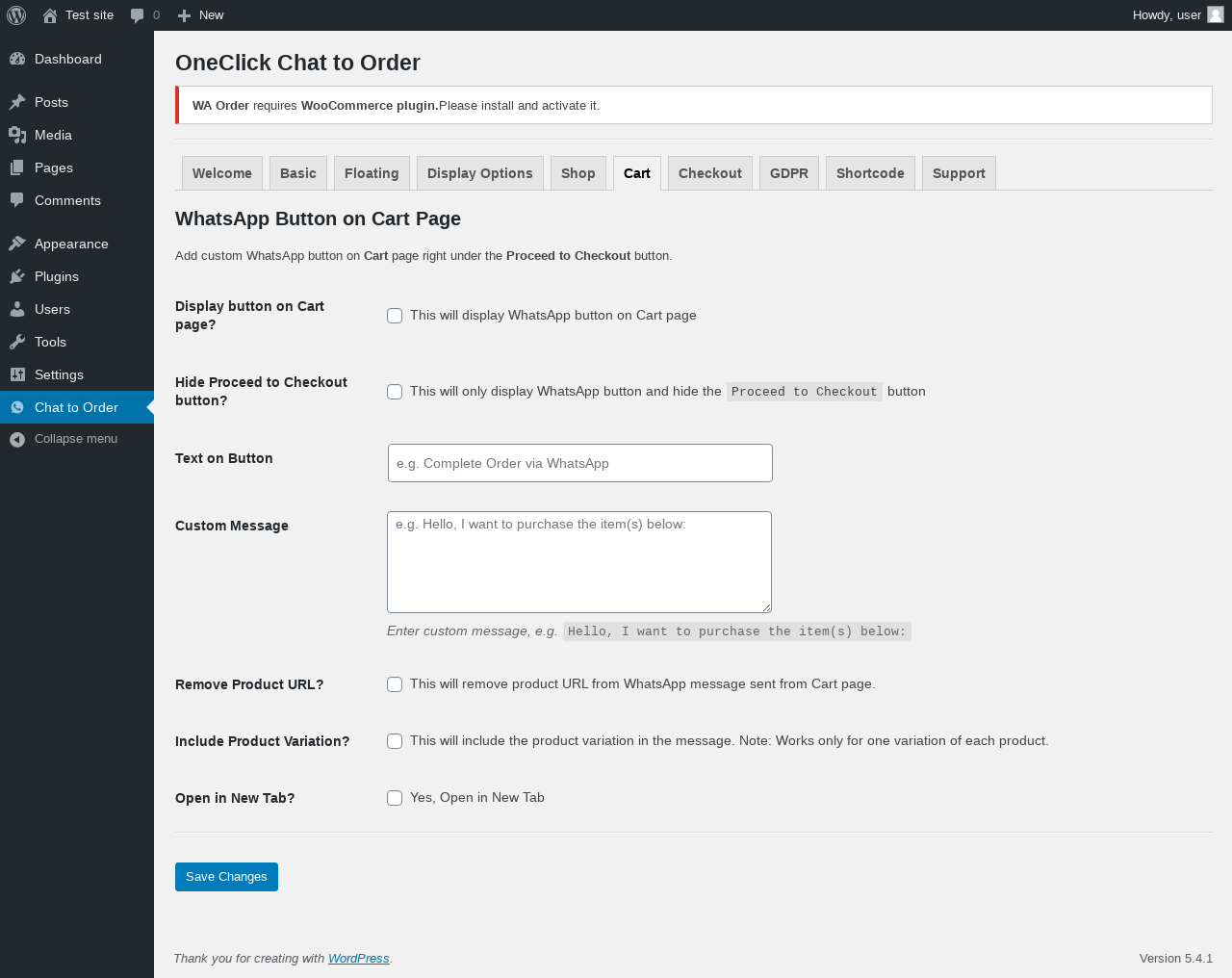Open Comments sidebar menu item
The height and width of the screenshot is (978, 1232).
(x=77, y=200)
